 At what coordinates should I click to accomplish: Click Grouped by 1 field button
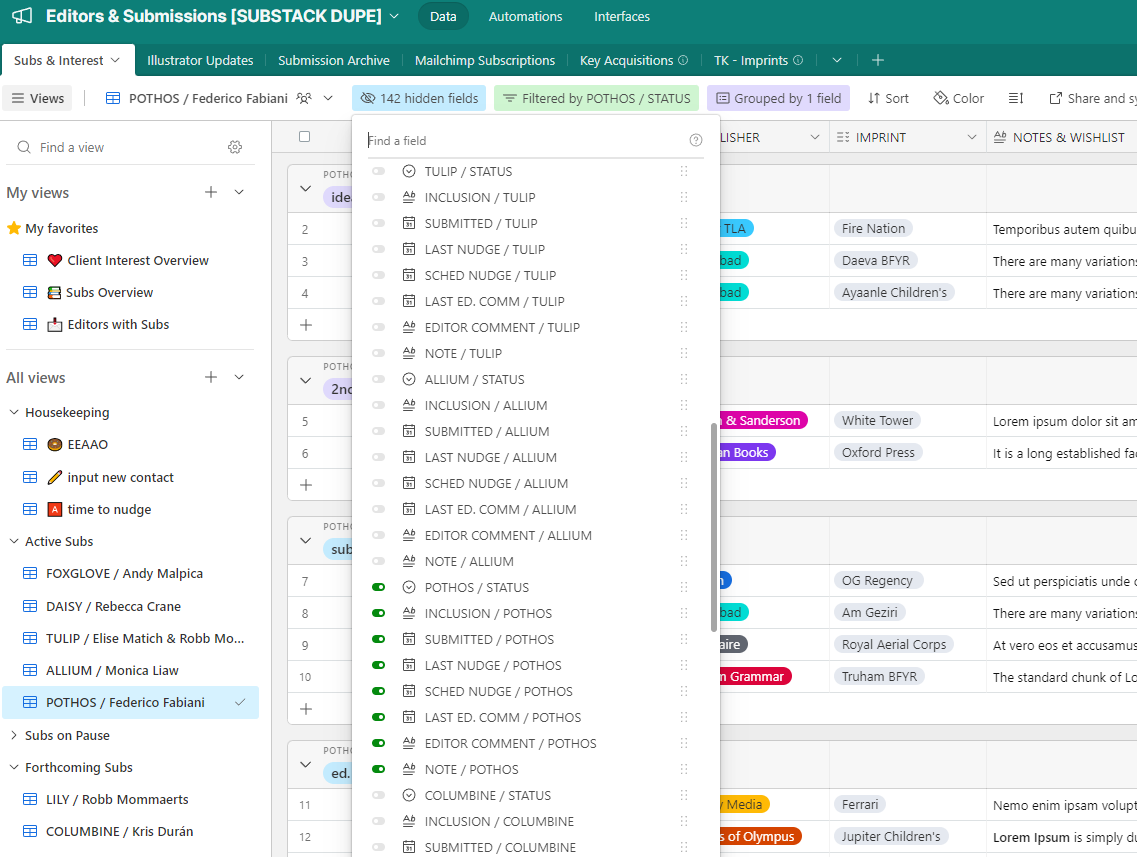point(778,98)
